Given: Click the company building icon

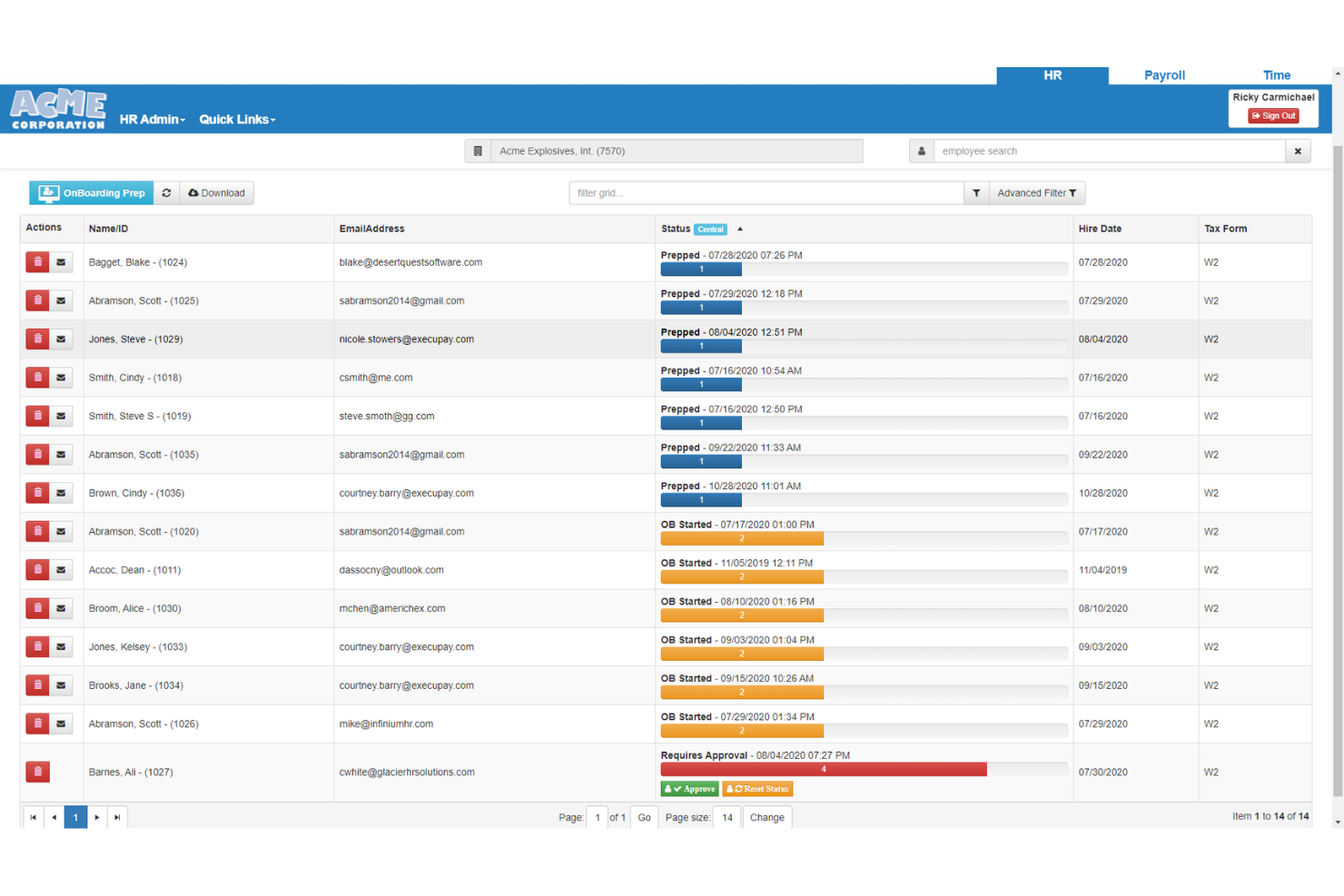Looking at the screenshot, I should (478, 151).
